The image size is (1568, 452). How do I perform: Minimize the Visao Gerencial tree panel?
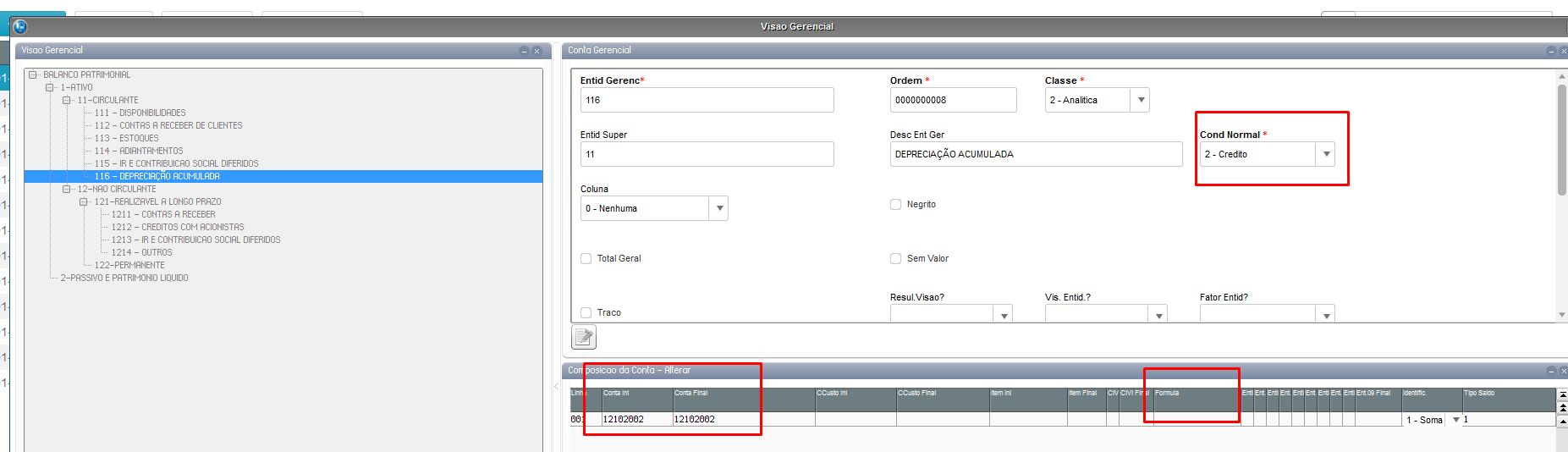(x=524, y=51)
